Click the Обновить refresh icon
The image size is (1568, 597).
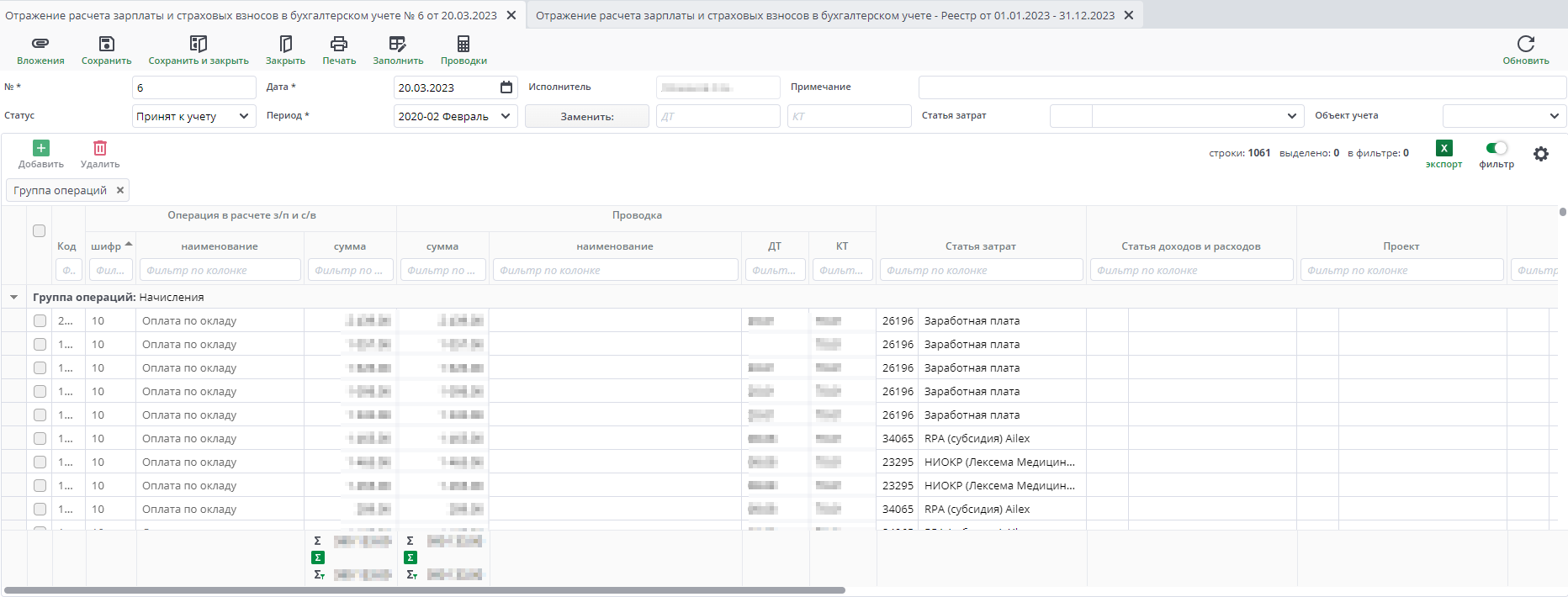click(x=1525, y=44)
